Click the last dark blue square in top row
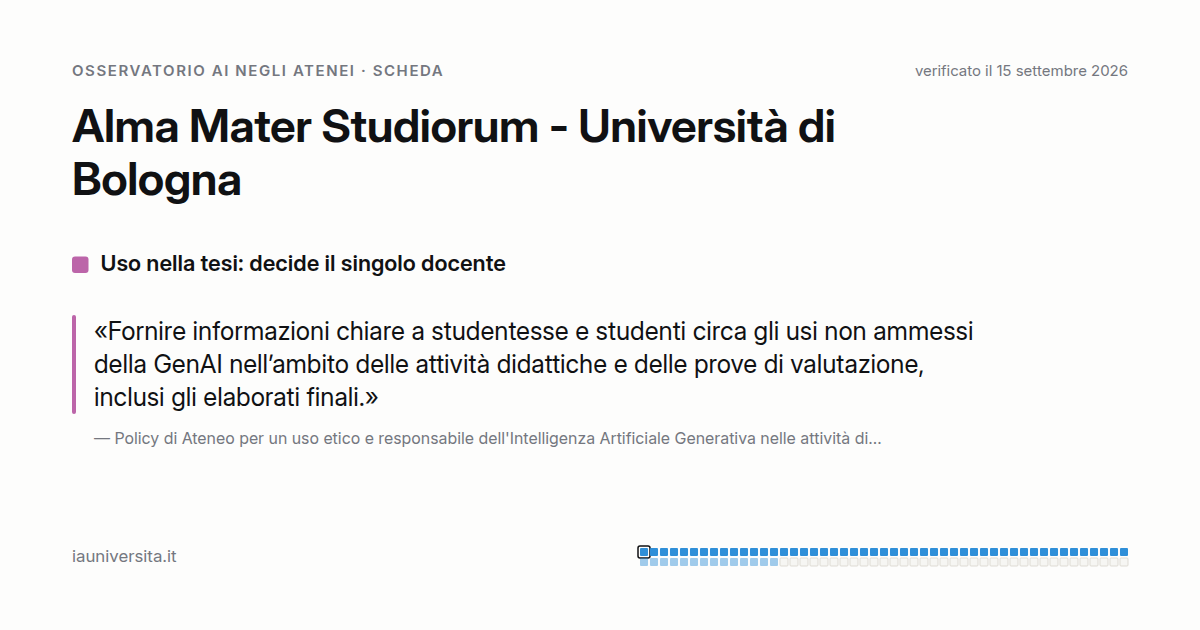Image resolution: width=1200 pixels, height=630 pixels. tap(1124, 552)
